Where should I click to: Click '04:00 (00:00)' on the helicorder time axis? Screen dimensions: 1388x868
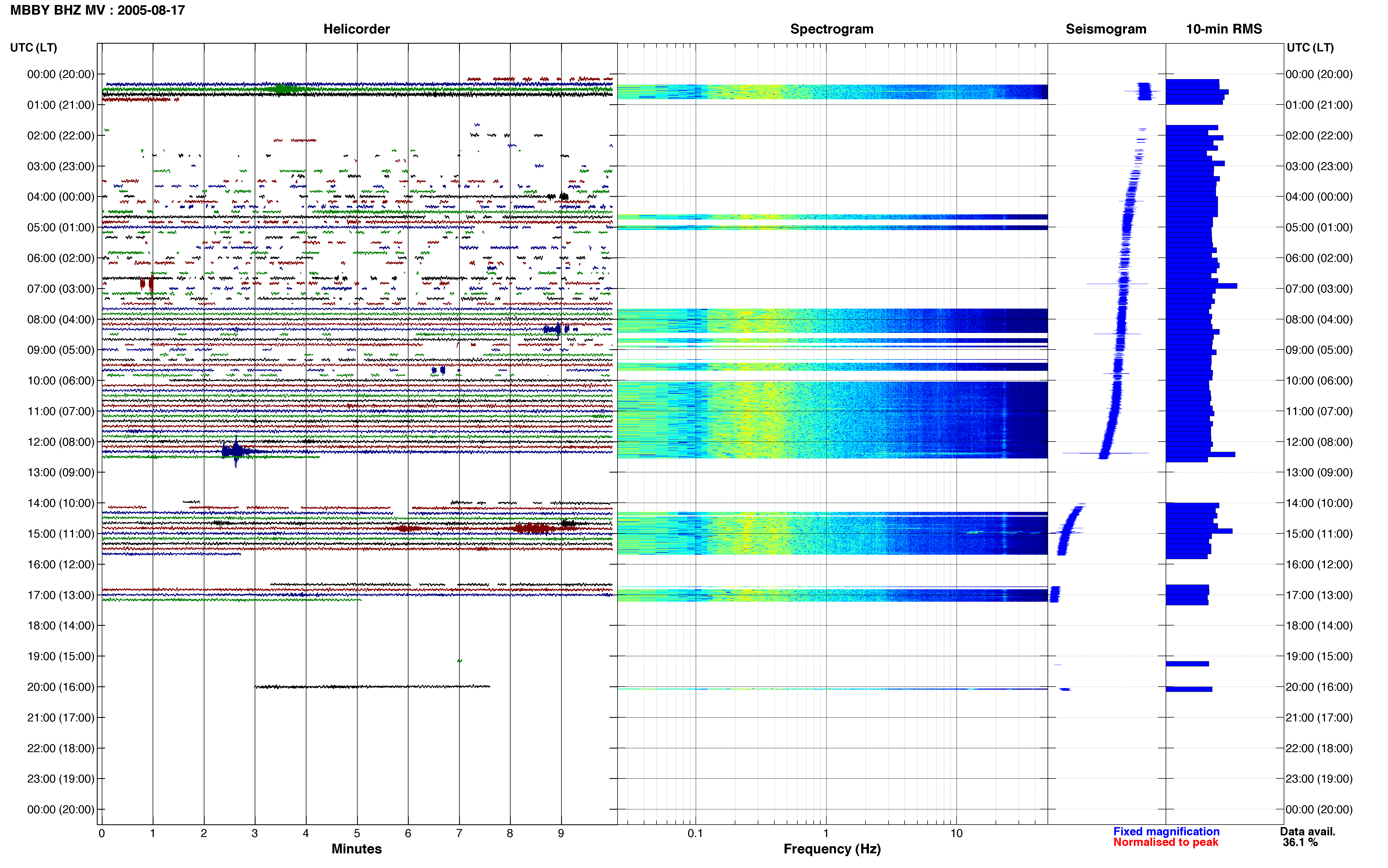(61, 197)
